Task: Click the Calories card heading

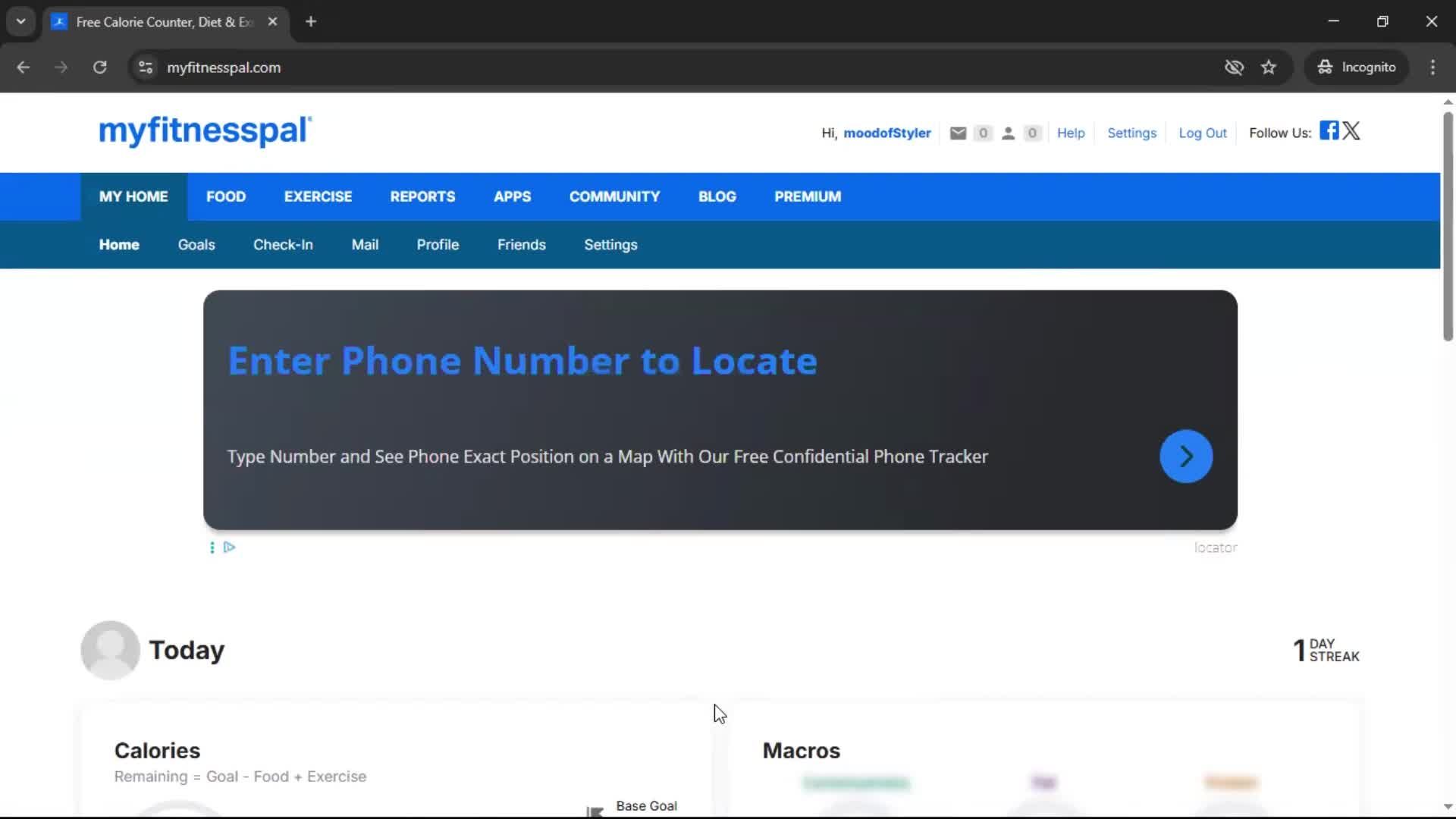Action: (157, 751)
